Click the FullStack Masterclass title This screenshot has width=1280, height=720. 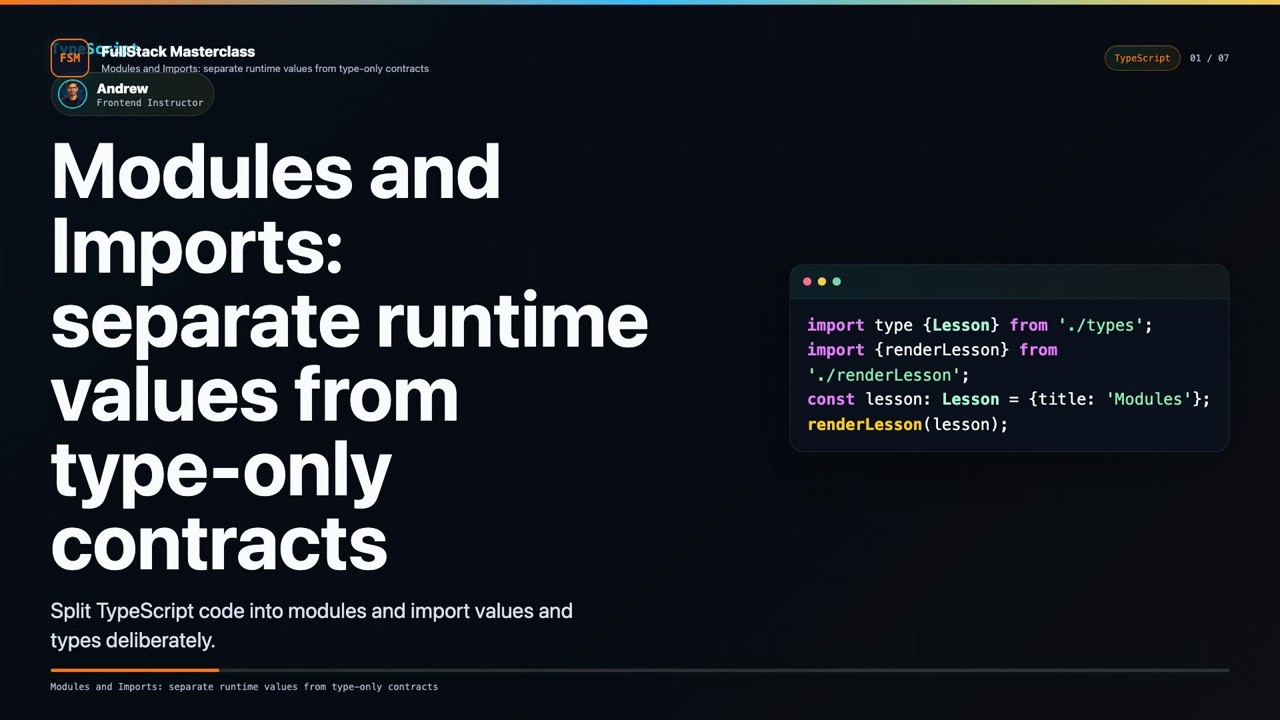tap(178, 51)
